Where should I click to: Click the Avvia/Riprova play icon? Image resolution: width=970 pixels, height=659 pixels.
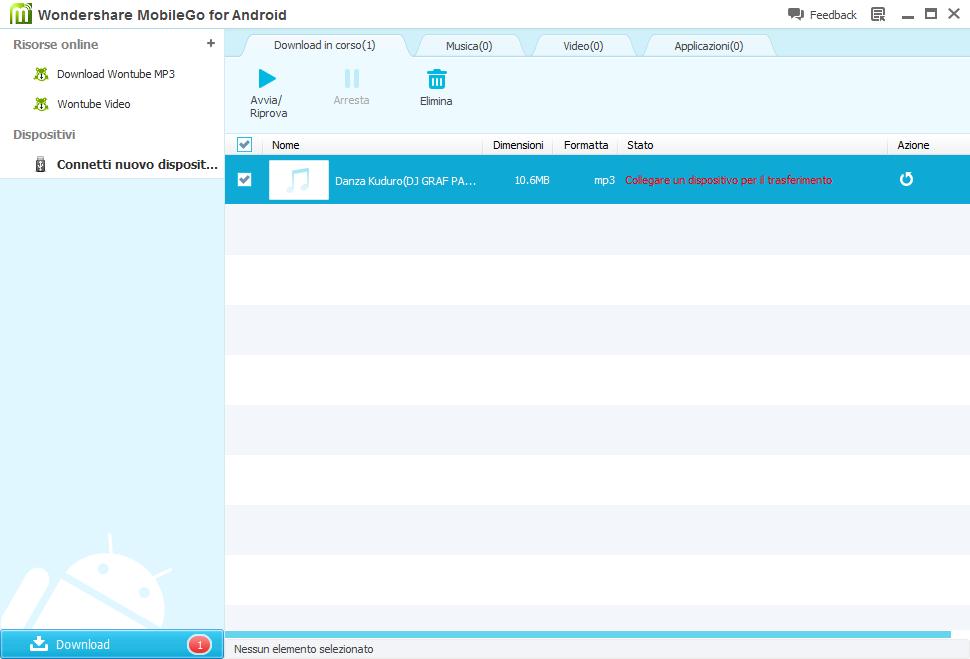pos(267,79)
